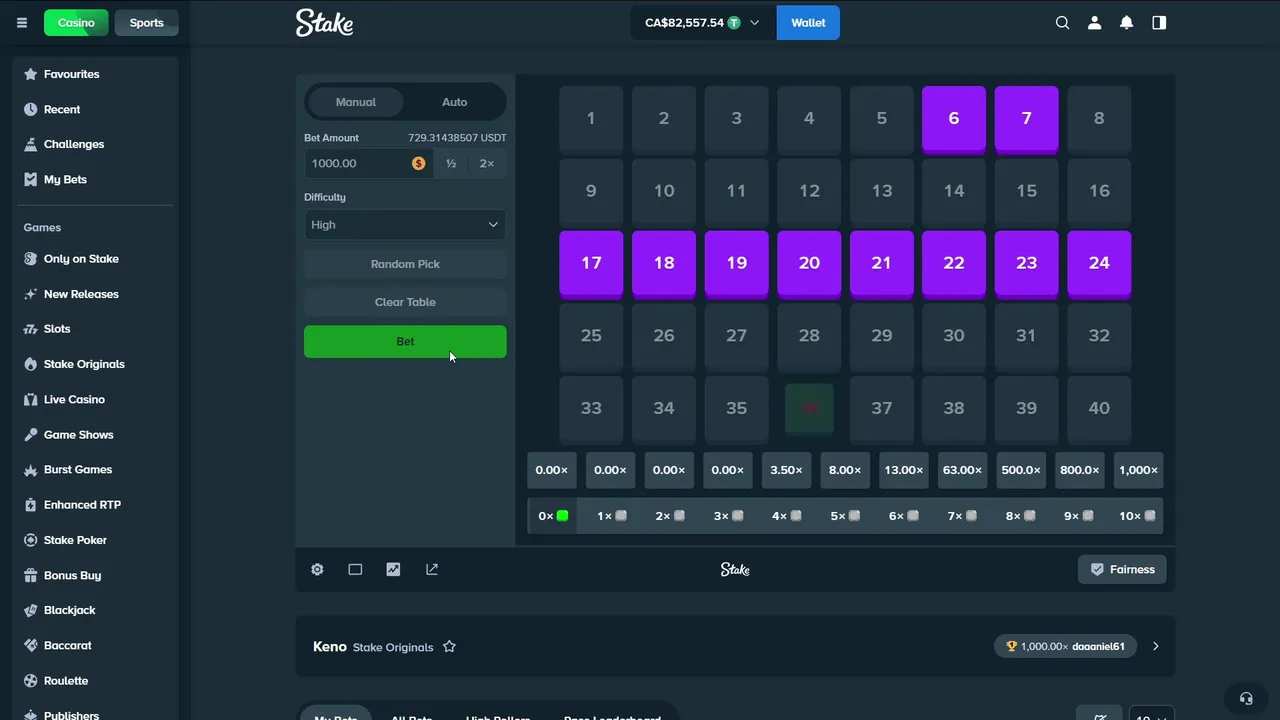The width and height of the screenshot is (1280, 720).
Task: Open Enhanced RTP in the sidebar
Action: click(x=96, y=505)
